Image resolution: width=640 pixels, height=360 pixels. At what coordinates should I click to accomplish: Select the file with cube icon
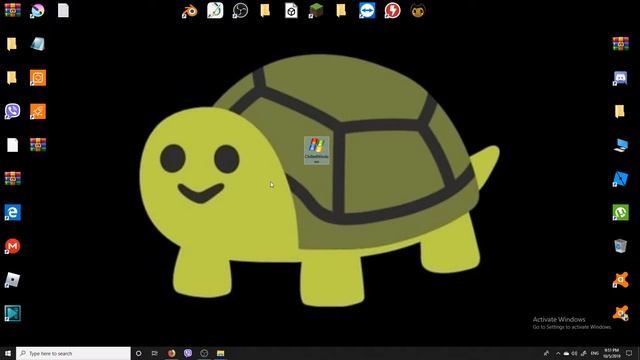[291, 11]
